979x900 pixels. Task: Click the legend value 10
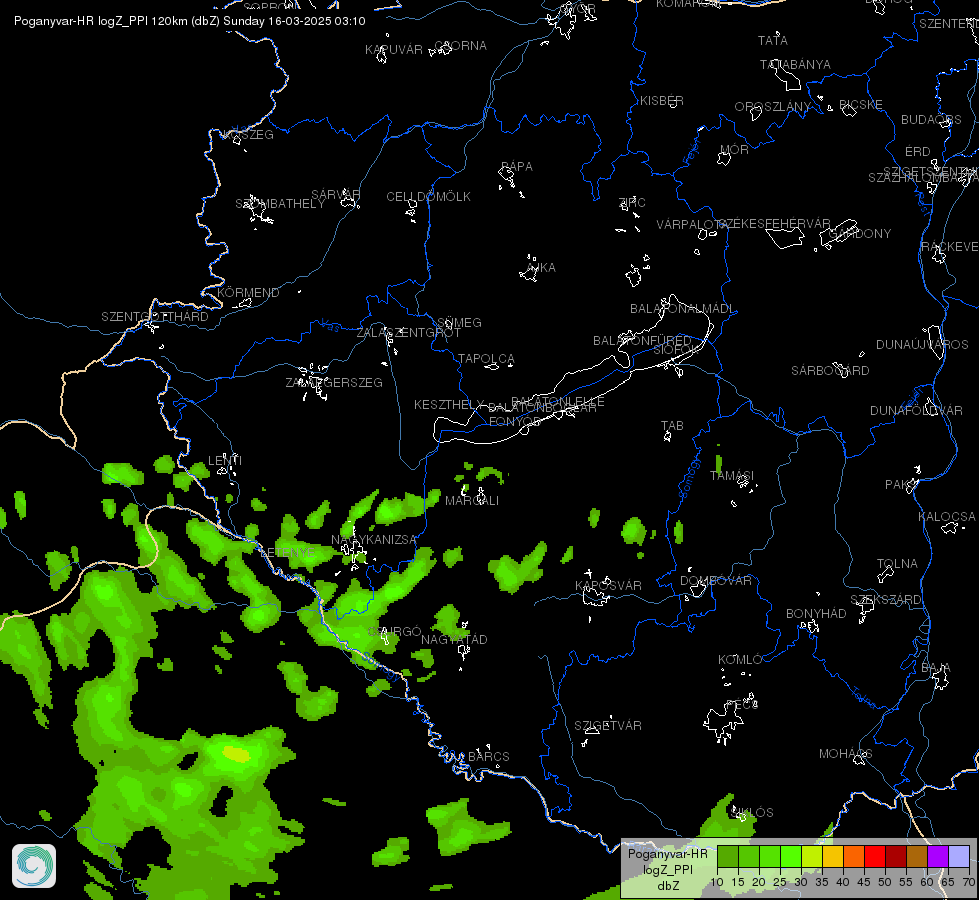point(717,883)
